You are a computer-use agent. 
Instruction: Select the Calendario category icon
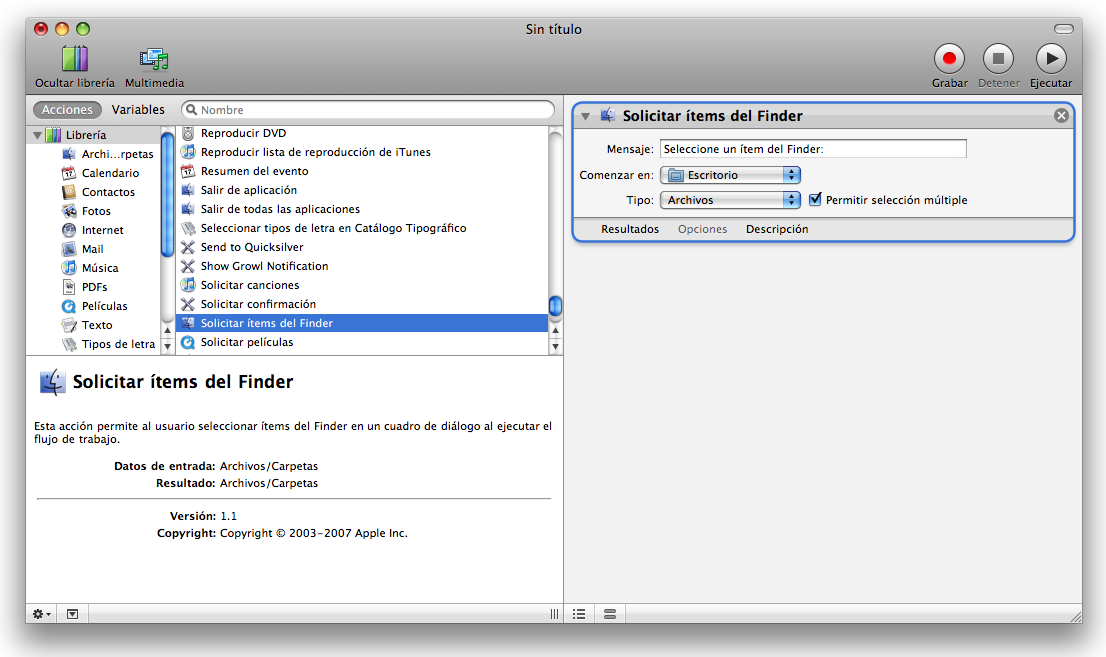click(x=68, y=173)
